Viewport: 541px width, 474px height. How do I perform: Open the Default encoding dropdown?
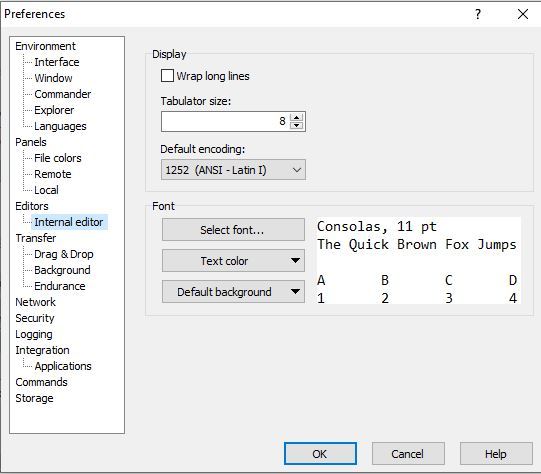(233, 170)
